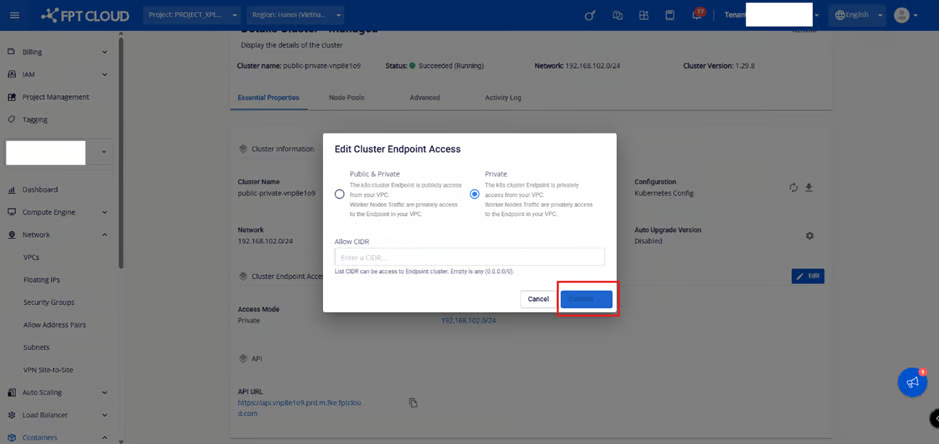
Task: Open Security Groups in the sidebar
Action: tap(48, 302)
